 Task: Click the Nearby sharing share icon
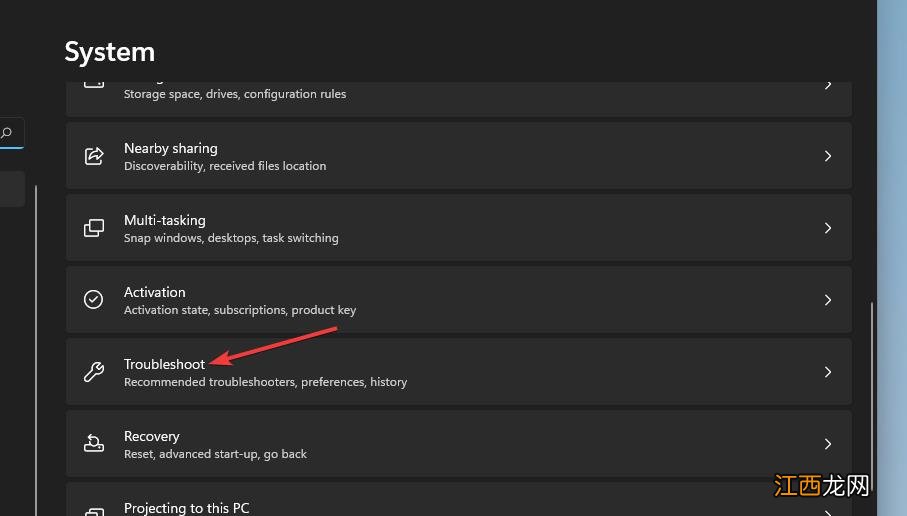(94, 156)
